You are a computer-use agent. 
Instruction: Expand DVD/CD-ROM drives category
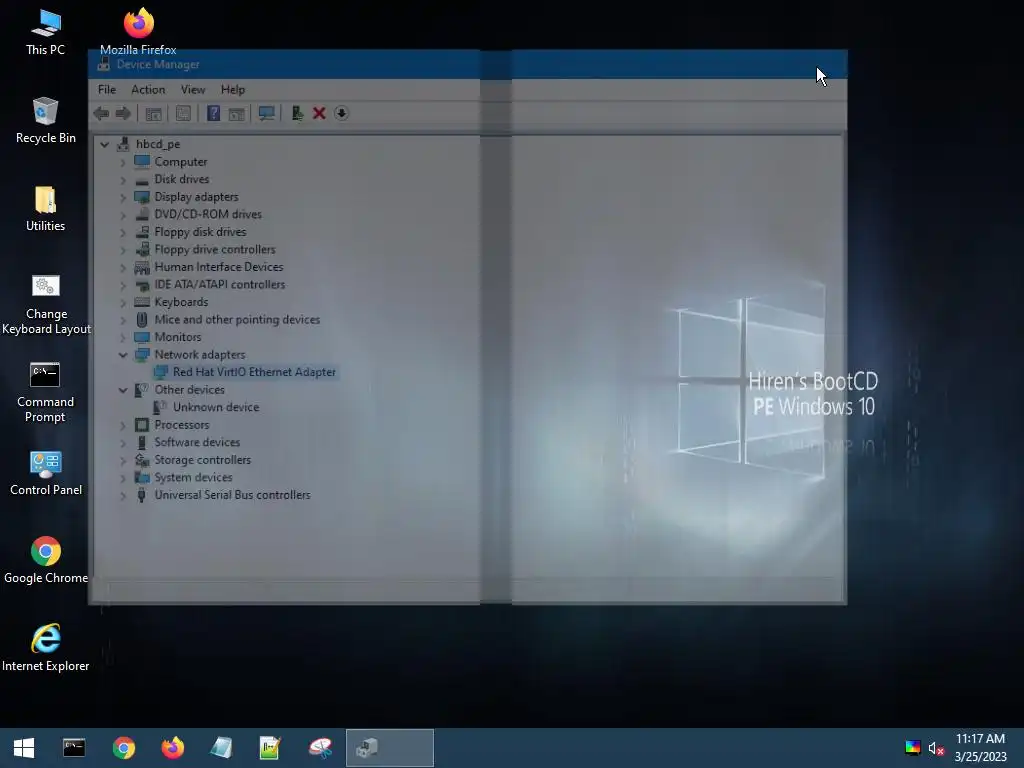click(123, 215)
